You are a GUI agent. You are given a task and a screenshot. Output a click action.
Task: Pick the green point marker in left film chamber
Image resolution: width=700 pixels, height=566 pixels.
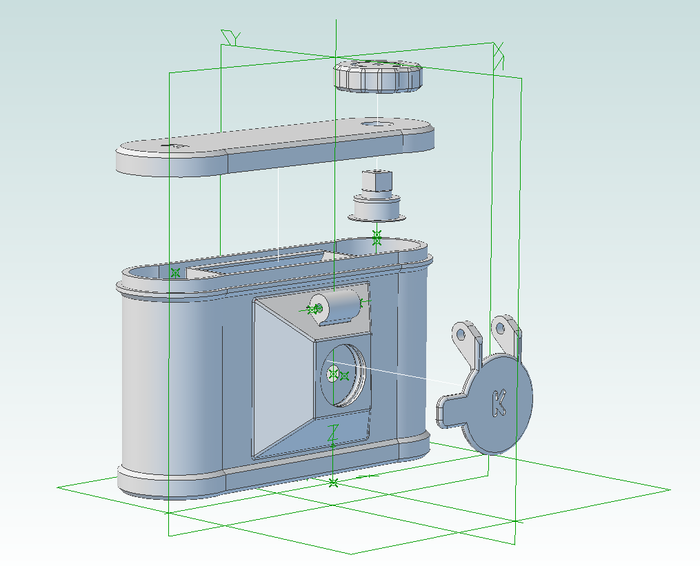[175, 272]
